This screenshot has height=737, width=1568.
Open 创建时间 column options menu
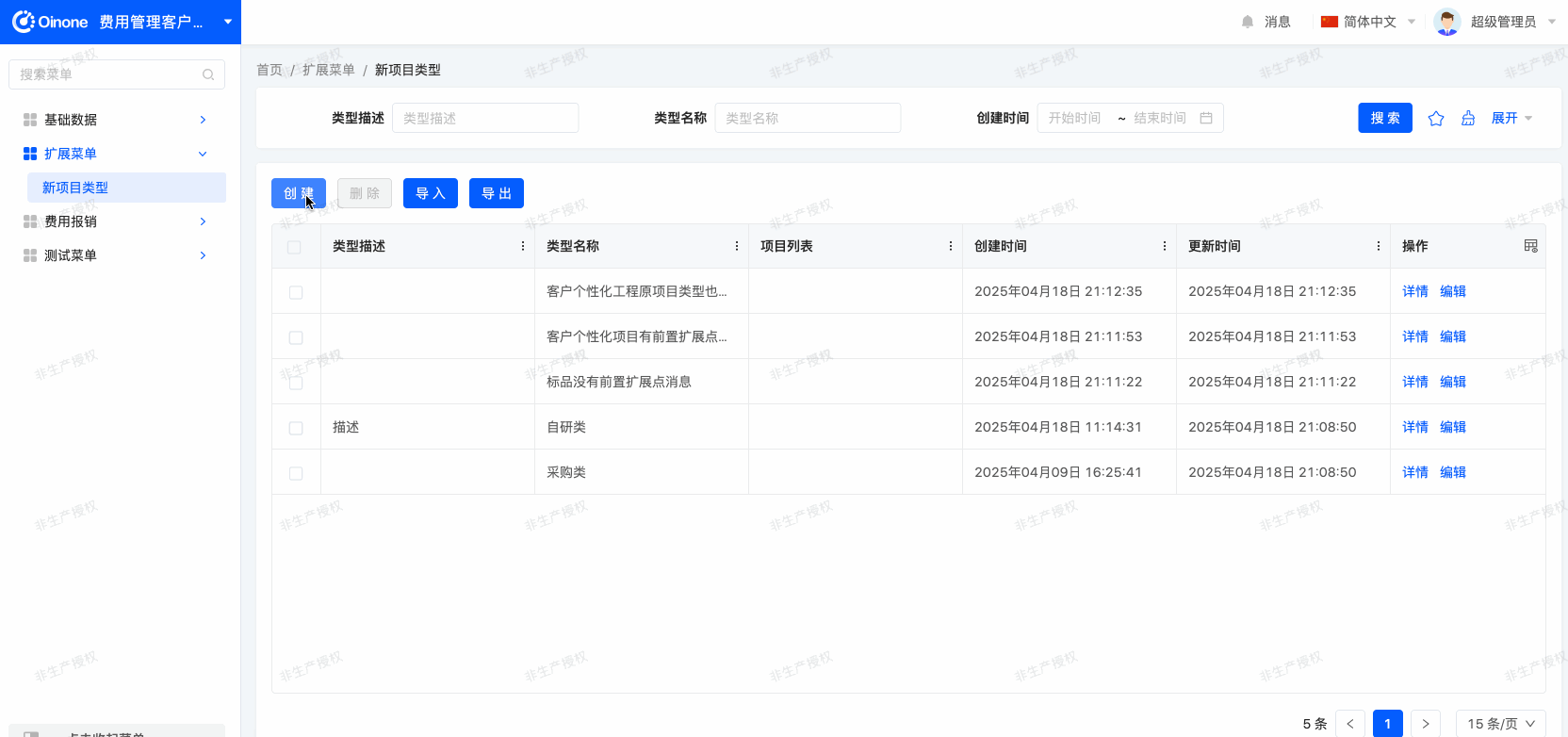point(1165,246)
